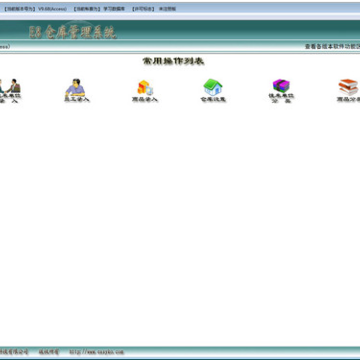Click the 仓库管理系统 logo in banner
Screen dimensions: 360x360
(72, 32)
